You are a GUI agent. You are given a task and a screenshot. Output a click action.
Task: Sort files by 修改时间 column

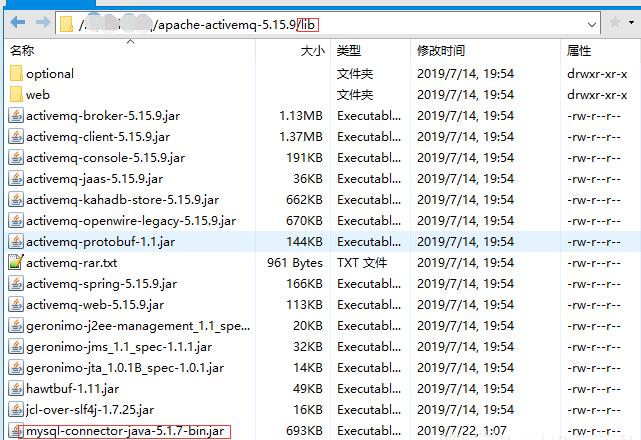tap(441, 49)
